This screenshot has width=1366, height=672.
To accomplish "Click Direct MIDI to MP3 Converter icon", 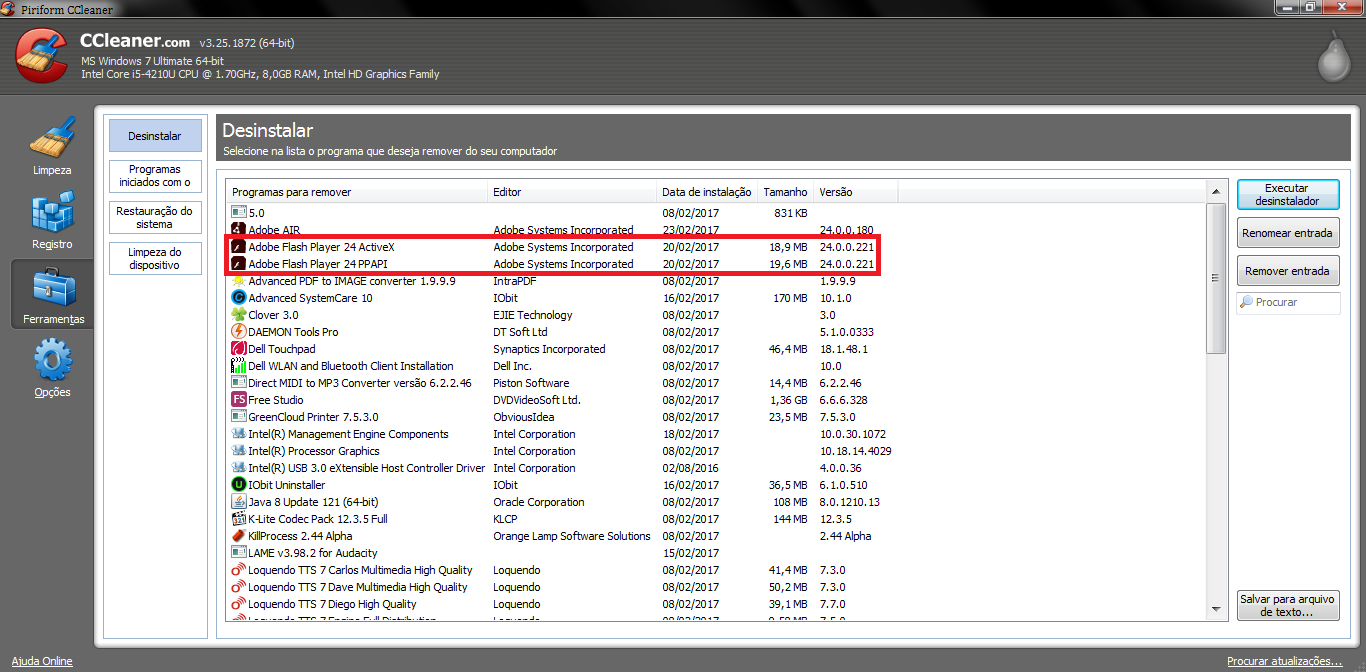I will pyautogui.click(x=239, y=383).
